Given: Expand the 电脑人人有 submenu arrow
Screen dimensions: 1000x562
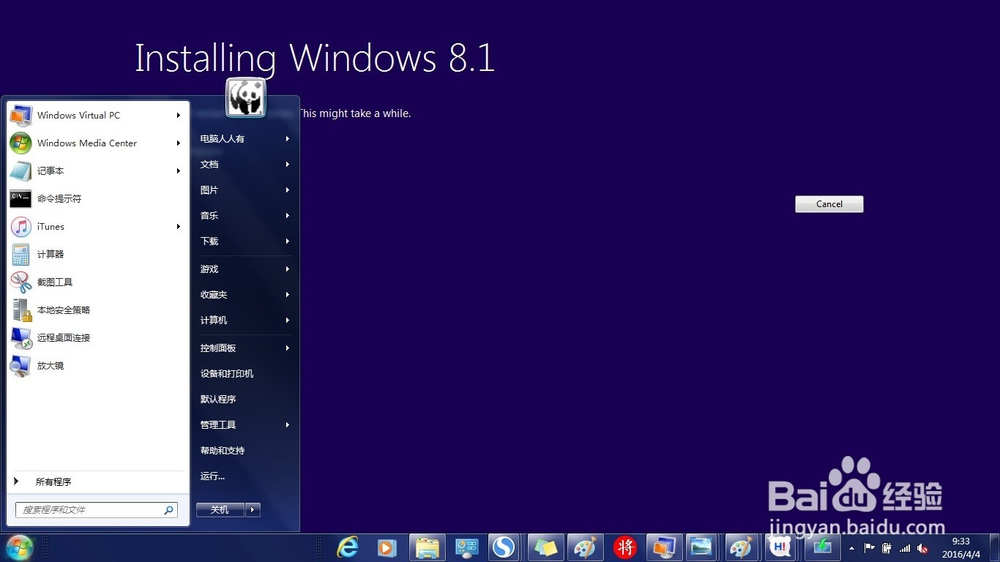Looking at the screenshot, I should pyautogui.click(x=288, y=138).
